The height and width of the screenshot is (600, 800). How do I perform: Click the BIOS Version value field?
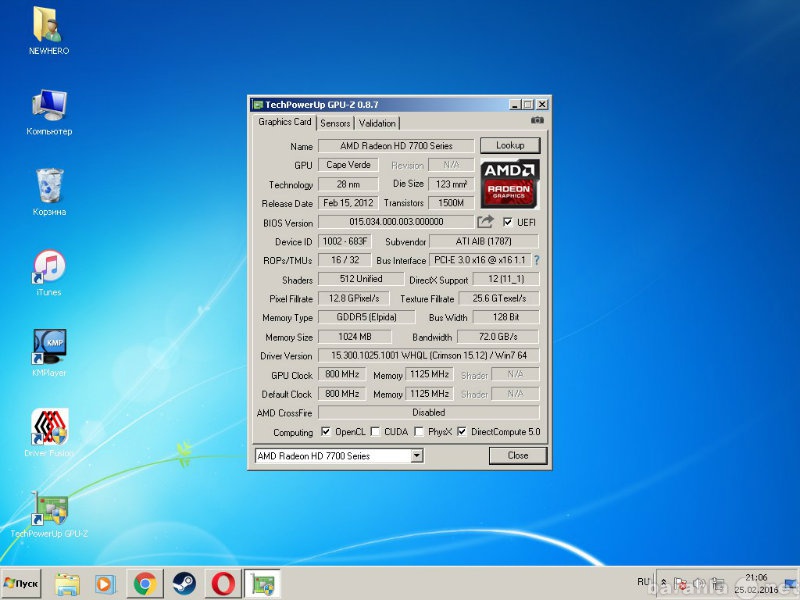point(396,222)
